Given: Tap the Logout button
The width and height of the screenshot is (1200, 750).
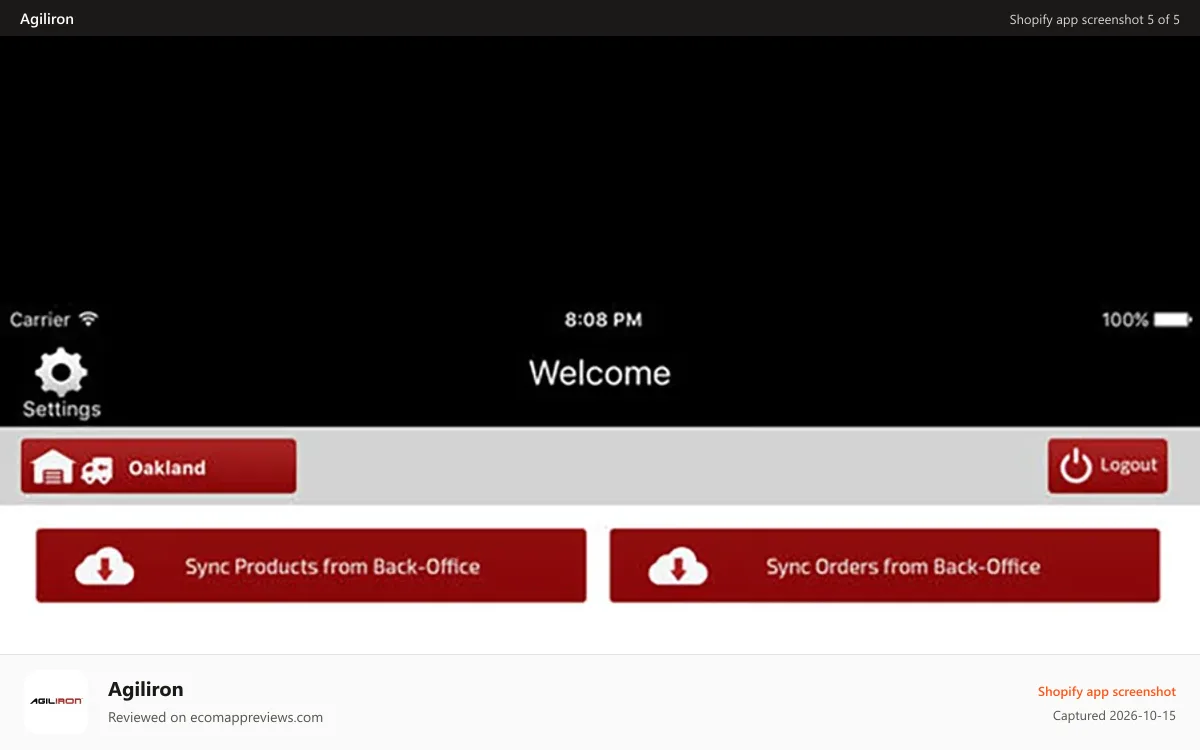Looking at the screenshot, I should point(1107,466).
